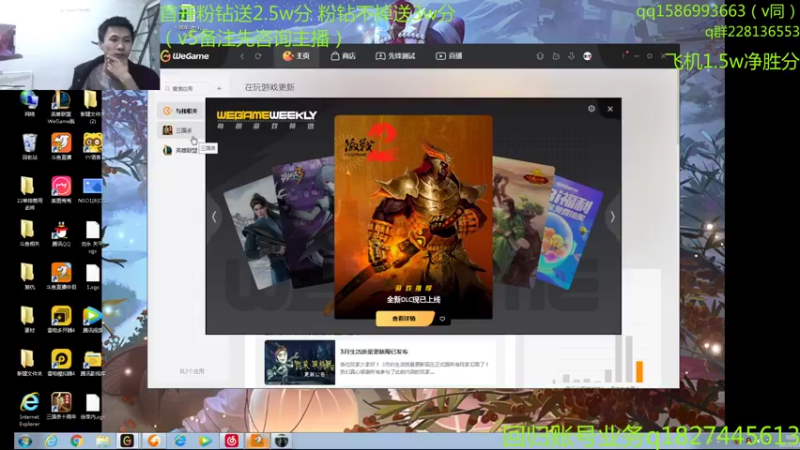Viewport: 800px width, 450px height.
Task: Open the 斗鱼直播伴侣 desktop shortcut
Action: click(61, 277)
